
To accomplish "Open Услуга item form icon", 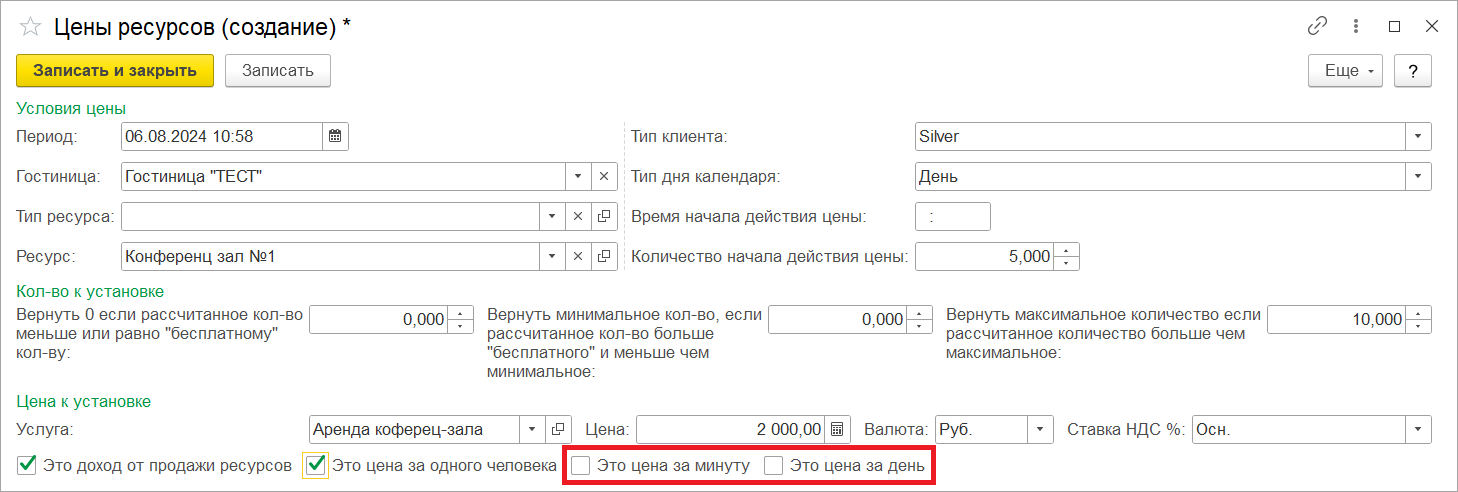I will tap(559, 429).
